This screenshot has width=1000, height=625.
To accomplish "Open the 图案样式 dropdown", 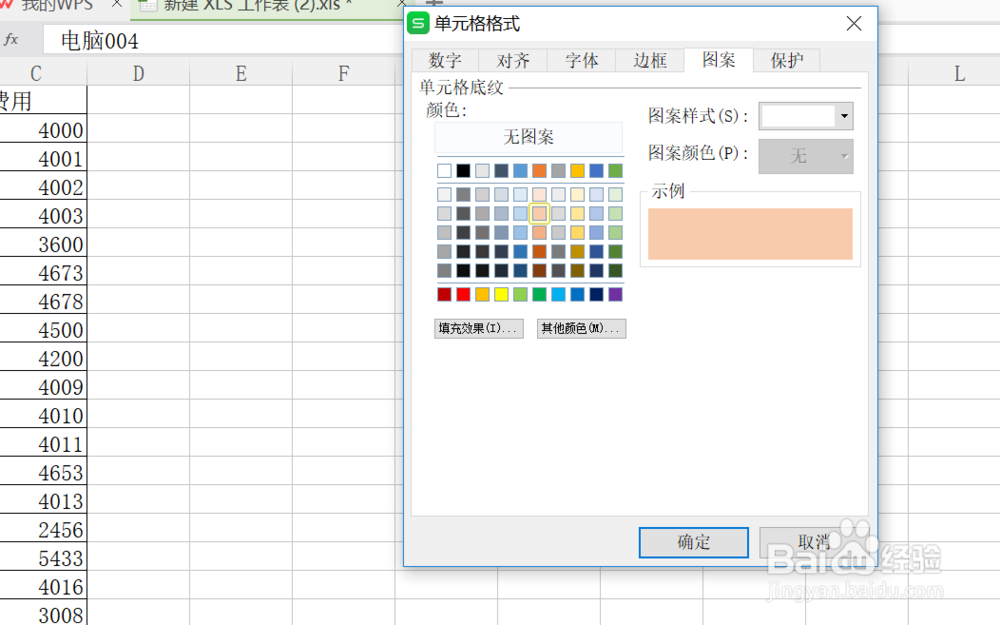I will coord(844,116).
